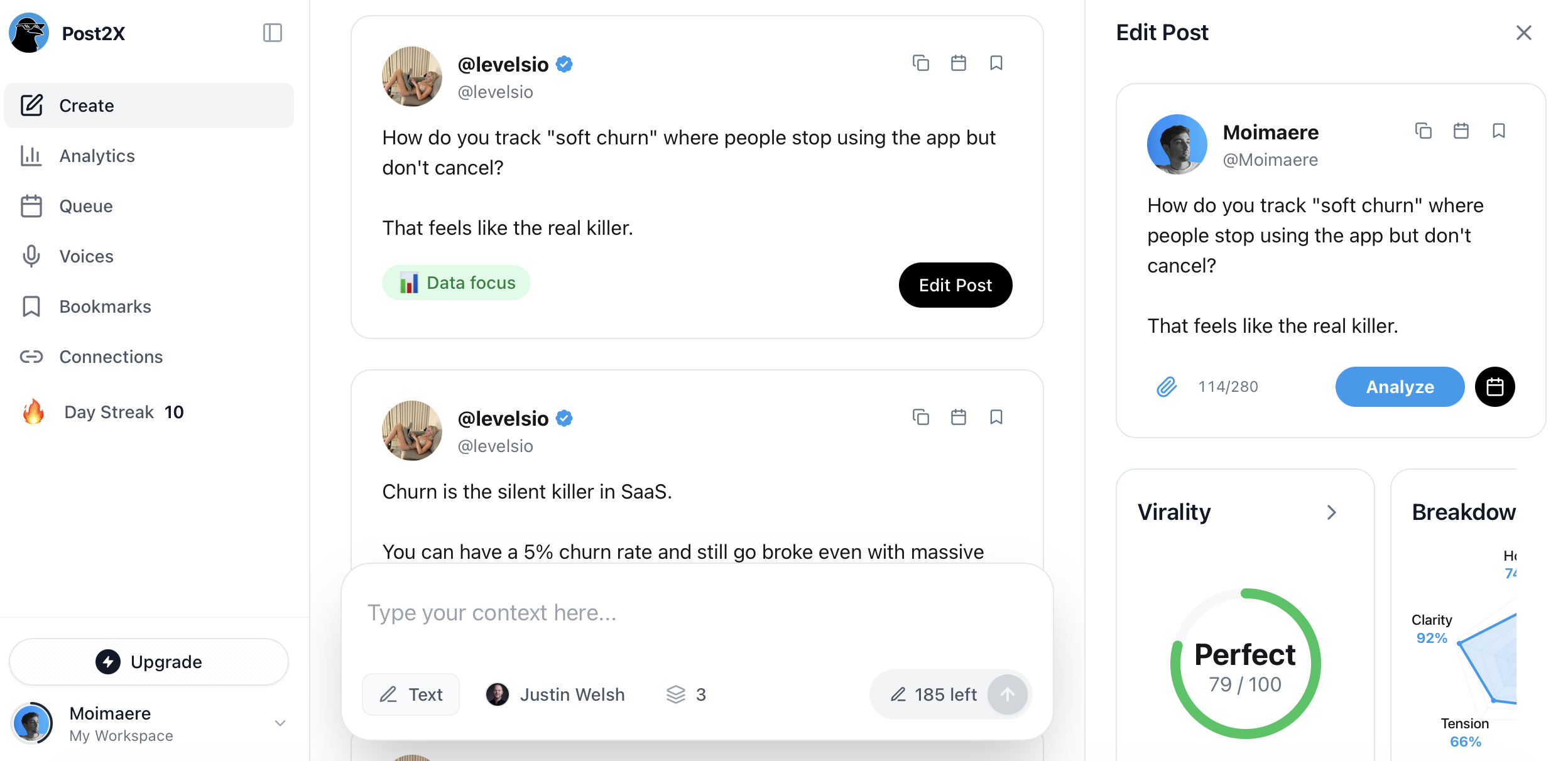Viewport: 1568px width, 761px height.
Task: Copy the Edit Post preview text
Action: [1424, 131]
